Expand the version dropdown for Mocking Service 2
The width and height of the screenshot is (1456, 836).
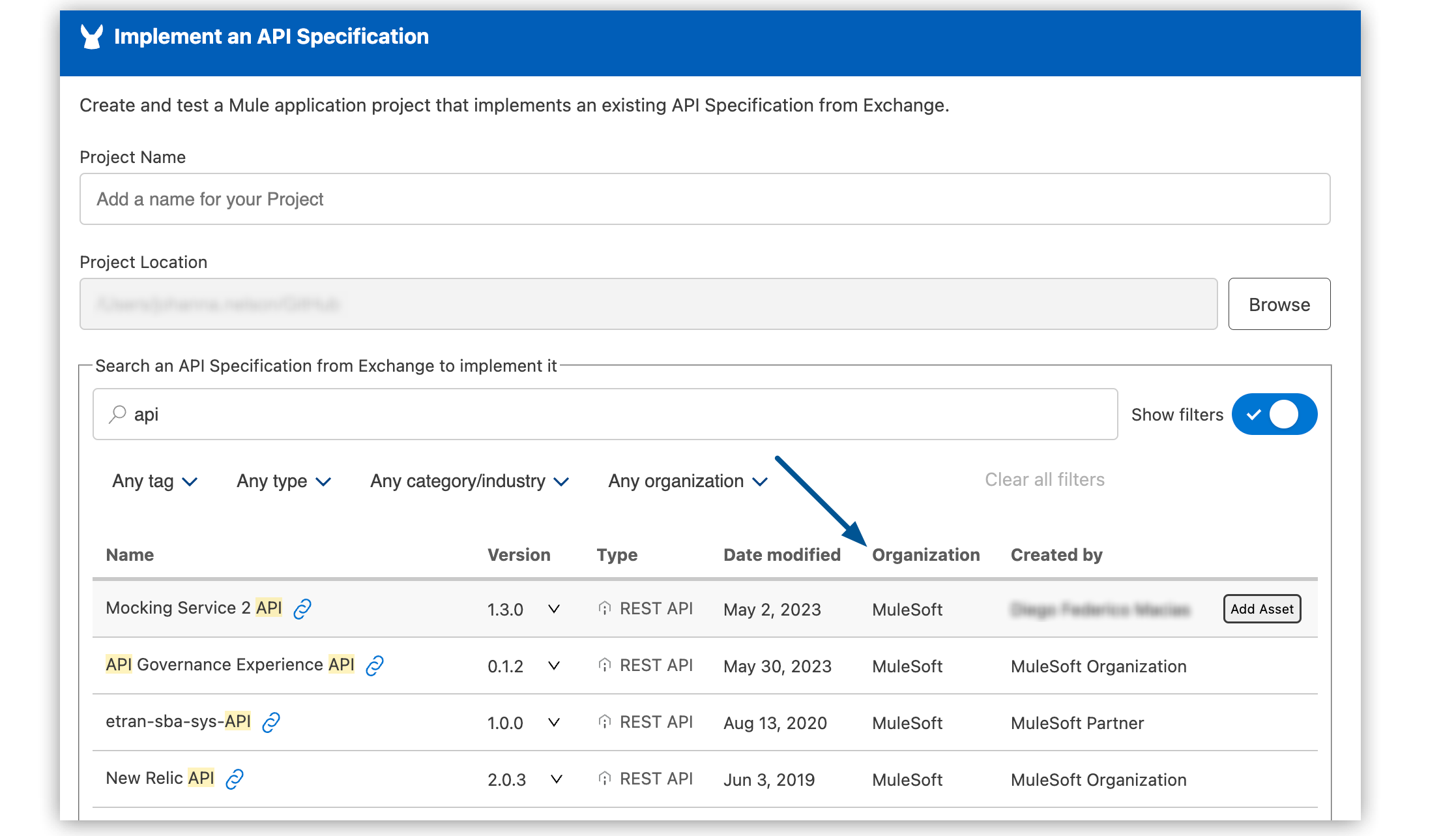[553, 609]
